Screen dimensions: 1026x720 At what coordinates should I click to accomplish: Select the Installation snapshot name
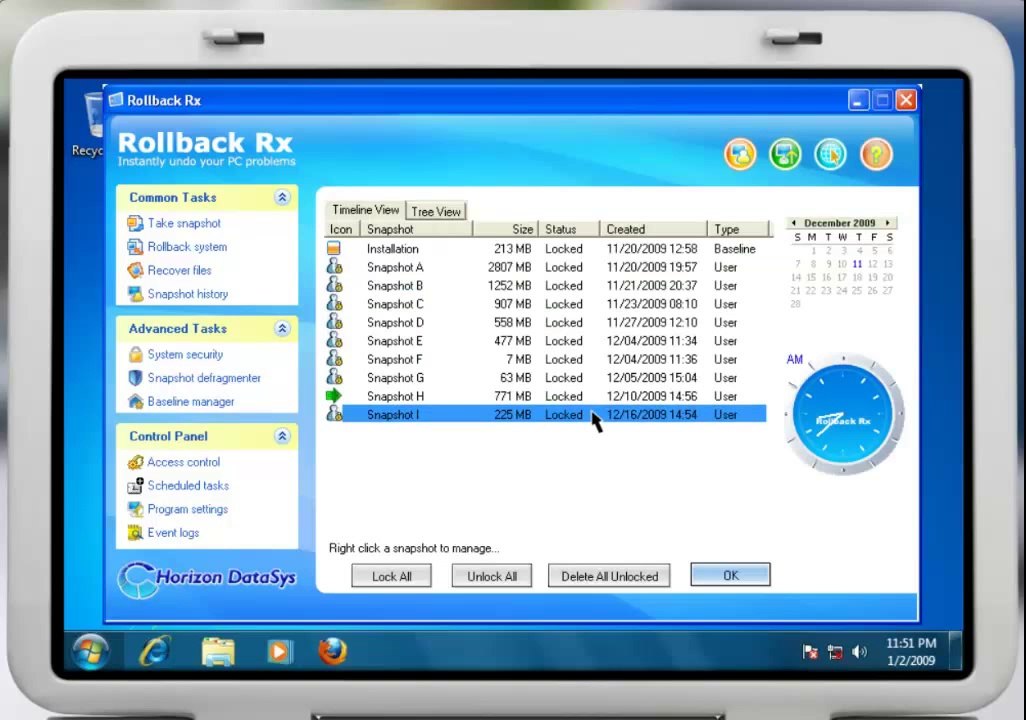pyautogui.click(x=393, y=249)
